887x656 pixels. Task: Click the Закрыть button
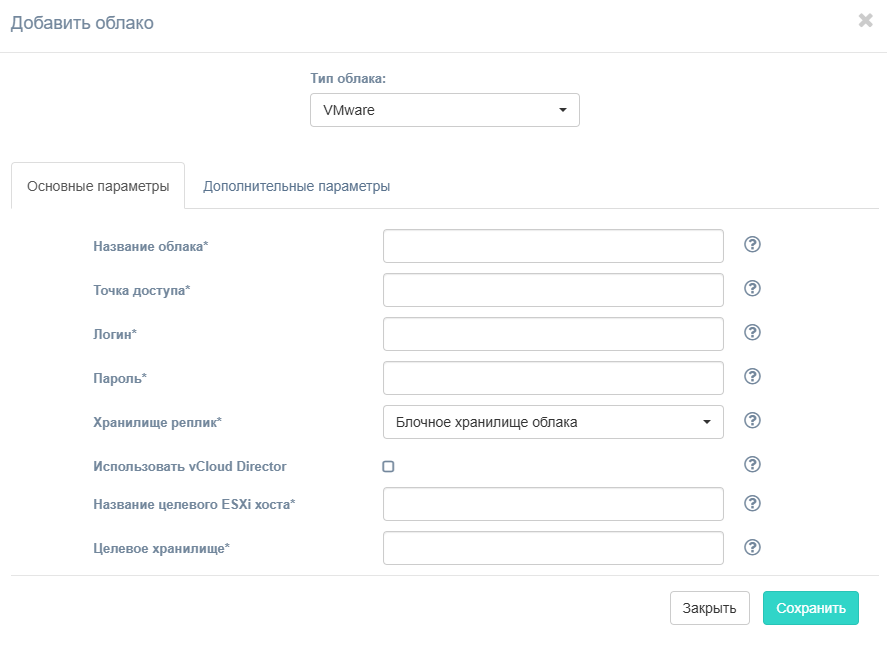point(709,608)
